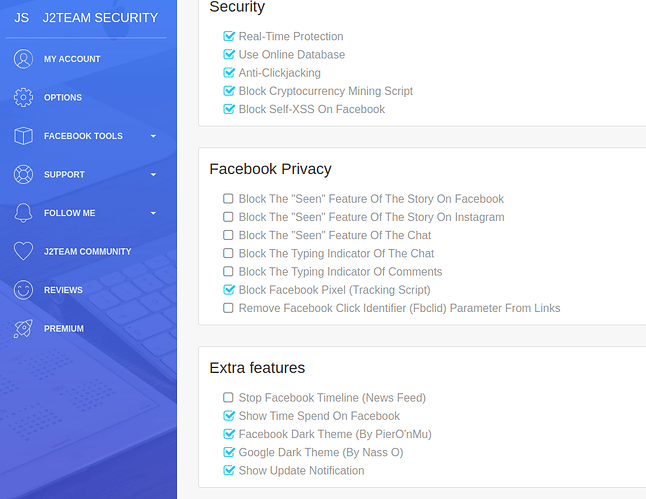Click the Follow Me bell icon
Image resolution: width=646 pixels, height=499 pixels.
pos(23,213)
